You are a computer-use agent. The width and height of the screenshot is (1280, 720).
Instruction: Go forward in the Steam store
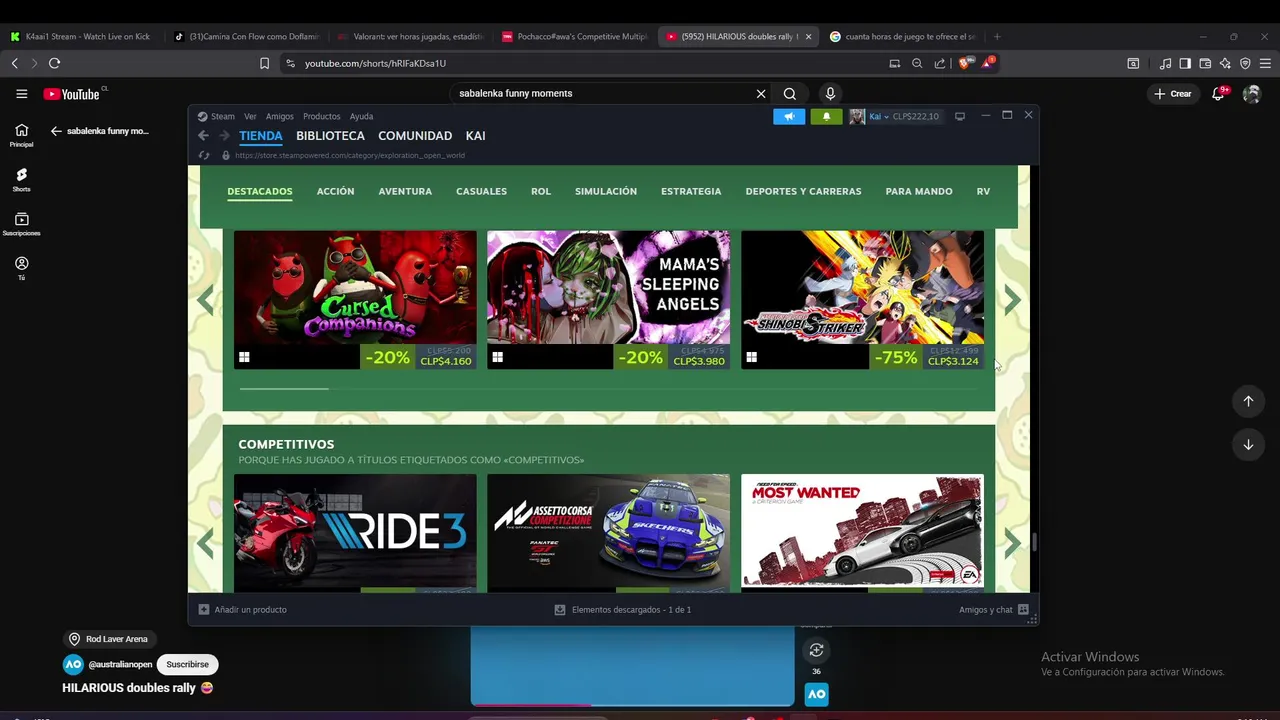point(224,136)
